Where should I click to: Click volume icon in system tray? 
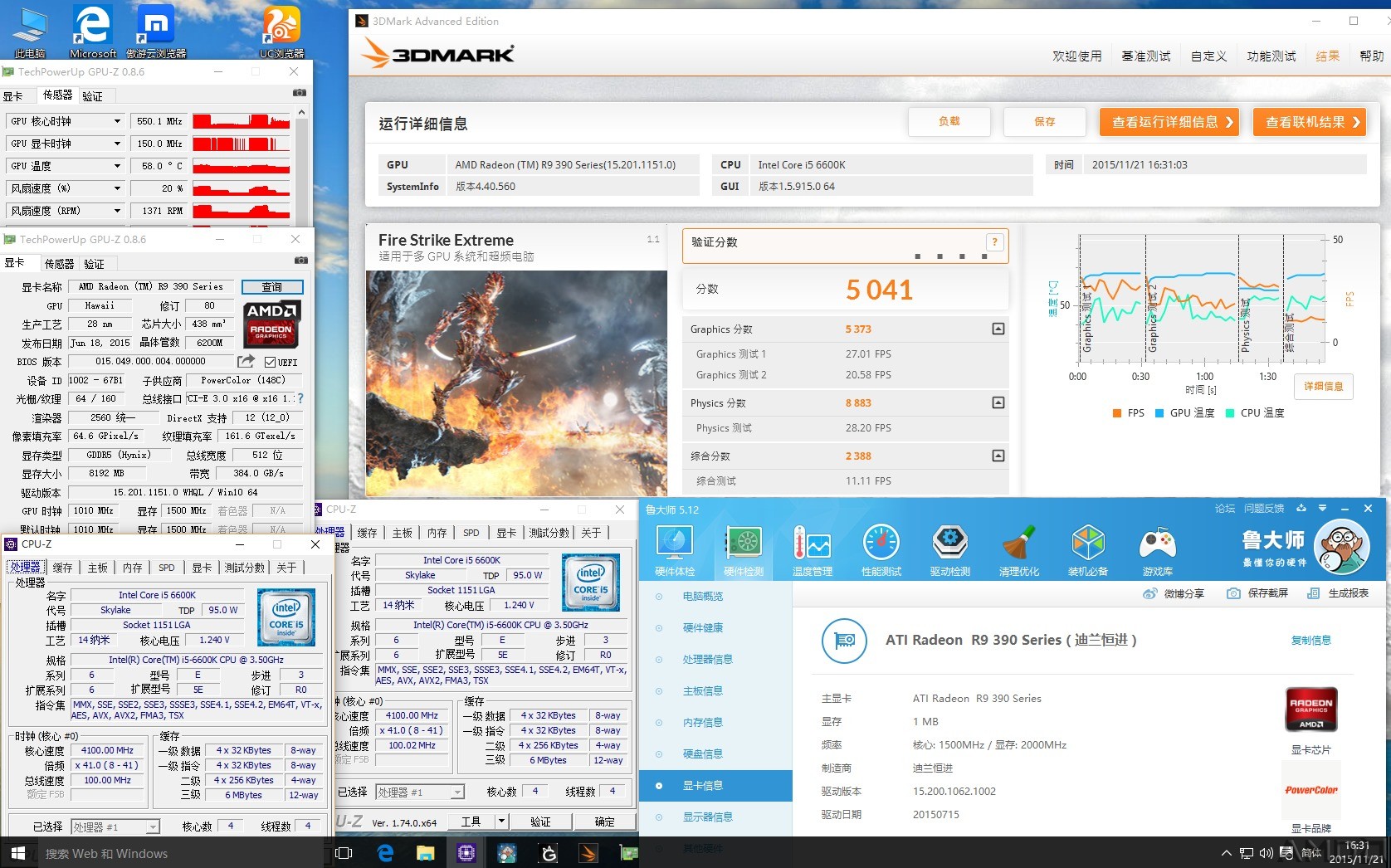point(1266,852)
